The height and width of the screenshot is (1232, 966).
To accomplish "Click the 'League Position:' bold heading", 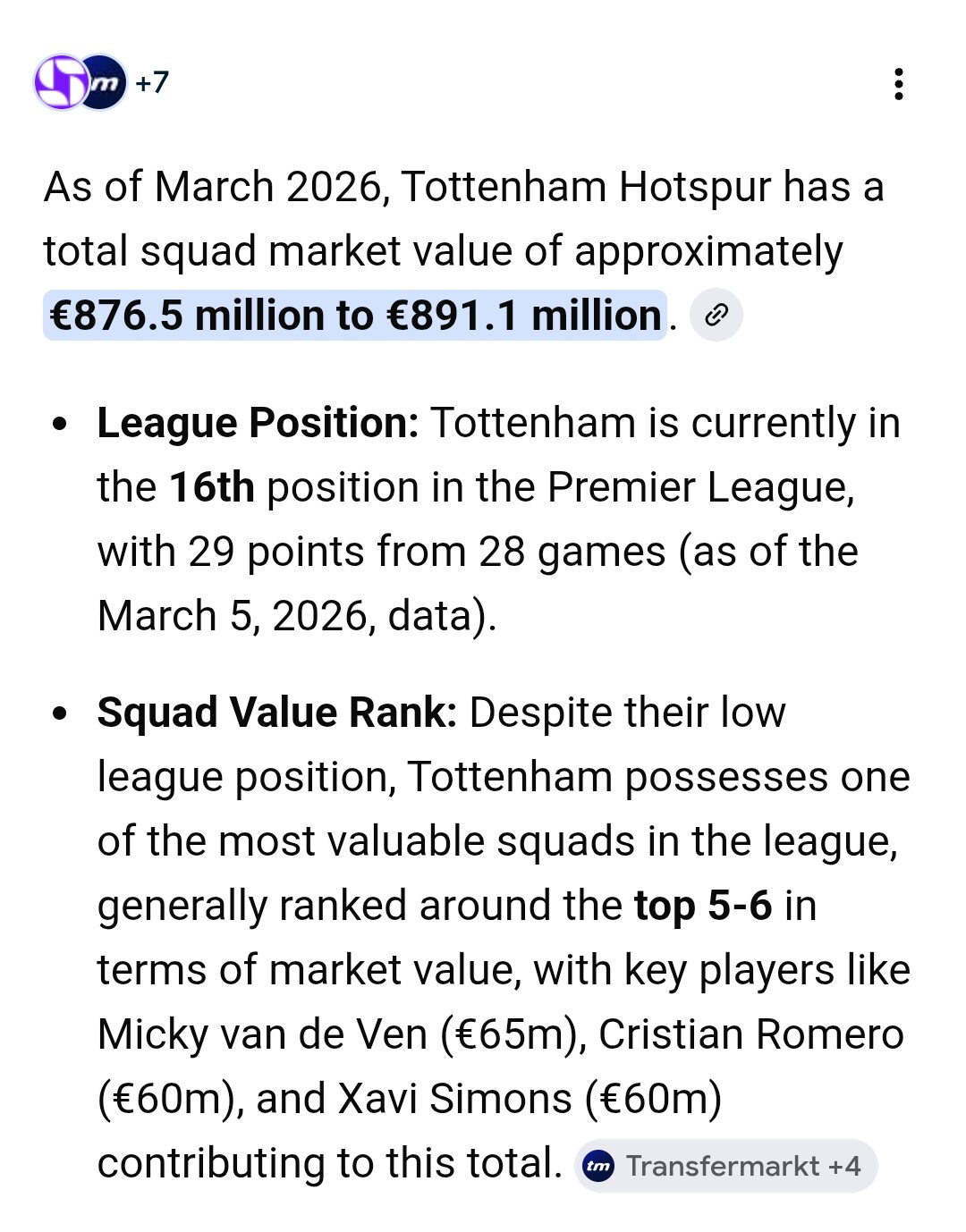I will point(258,423).
